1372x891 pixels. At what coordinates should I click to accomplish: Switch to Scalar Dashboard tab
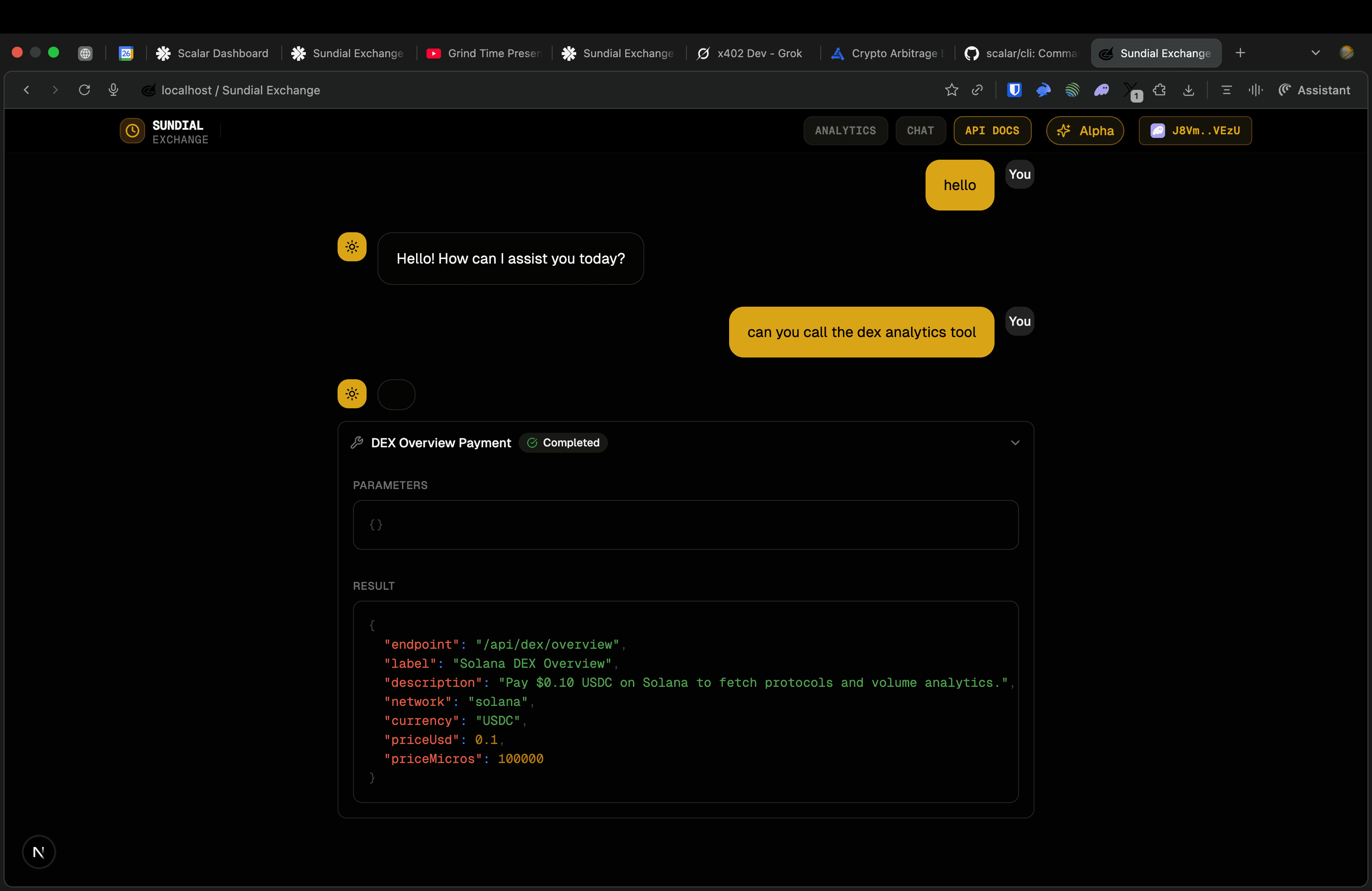point(212,53)
